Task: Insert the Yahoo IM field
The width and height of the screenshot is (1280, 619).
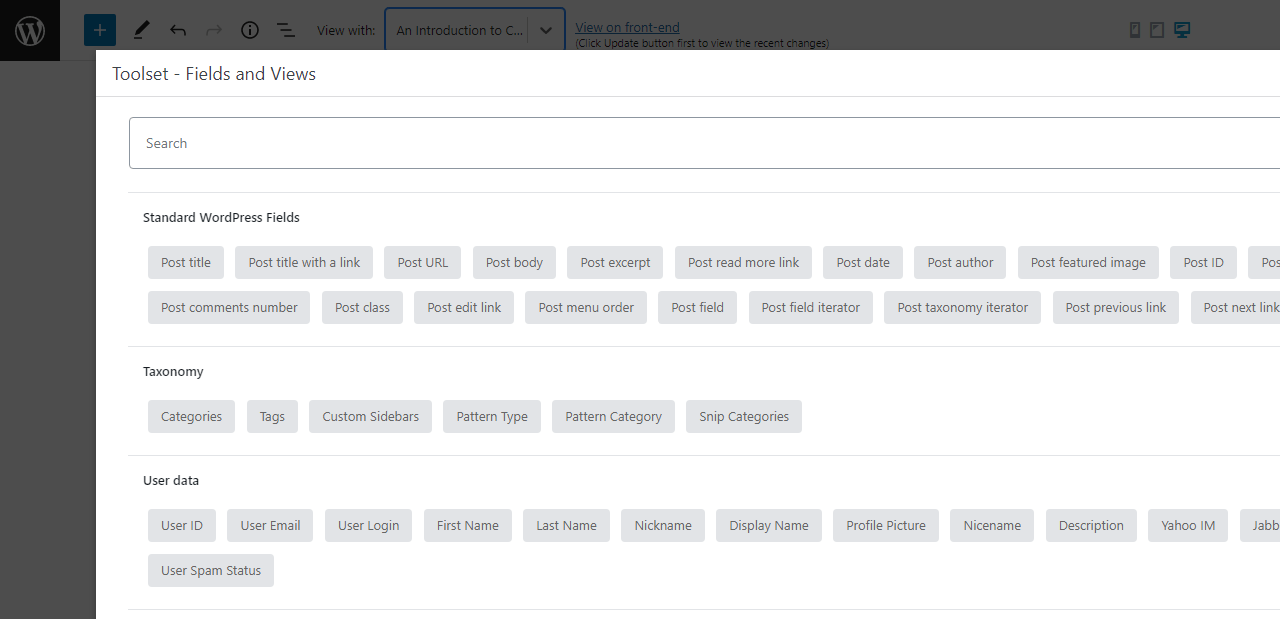Action: (1188, 525)
